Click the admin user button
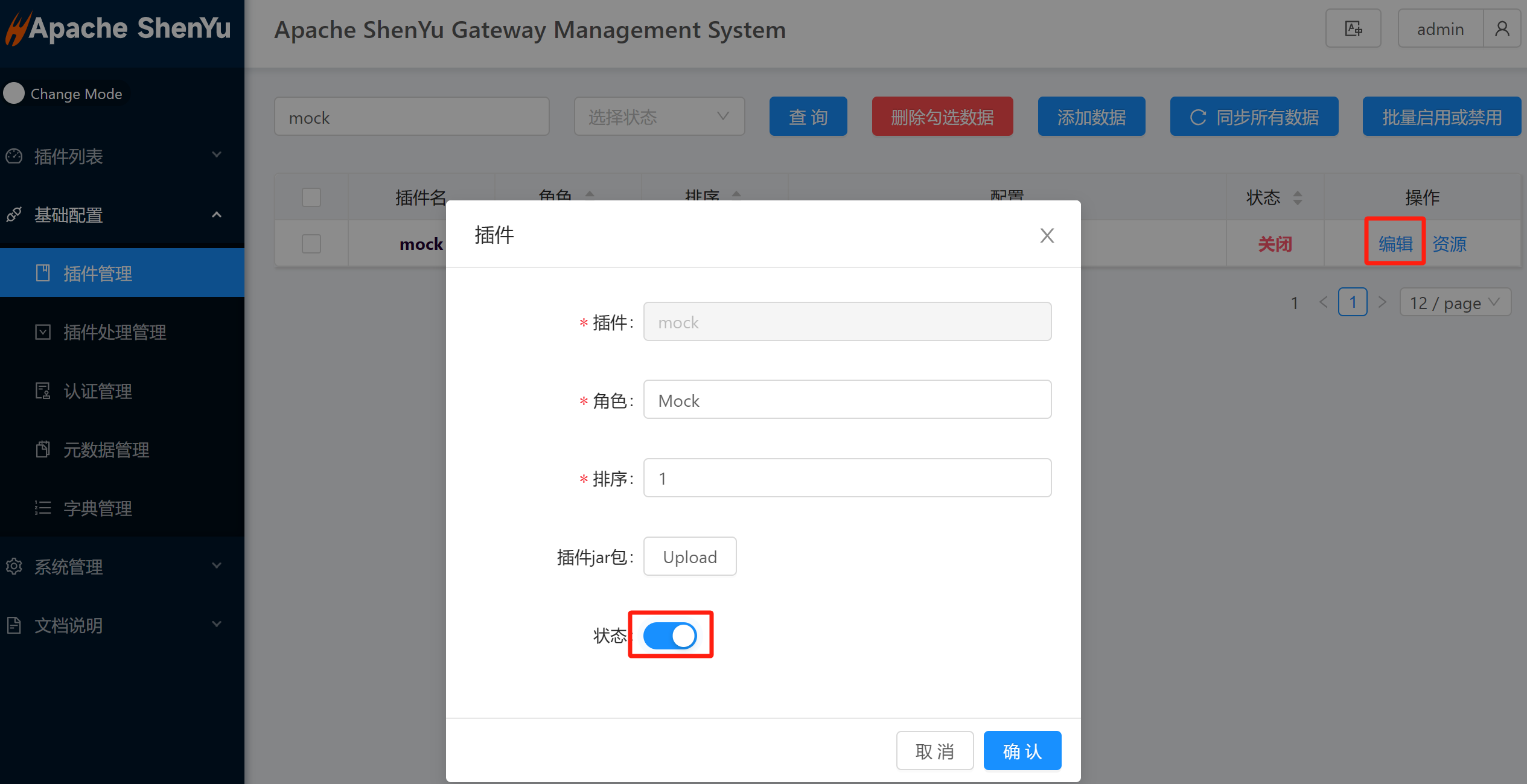1527x784 pixels. point(1440,28)
